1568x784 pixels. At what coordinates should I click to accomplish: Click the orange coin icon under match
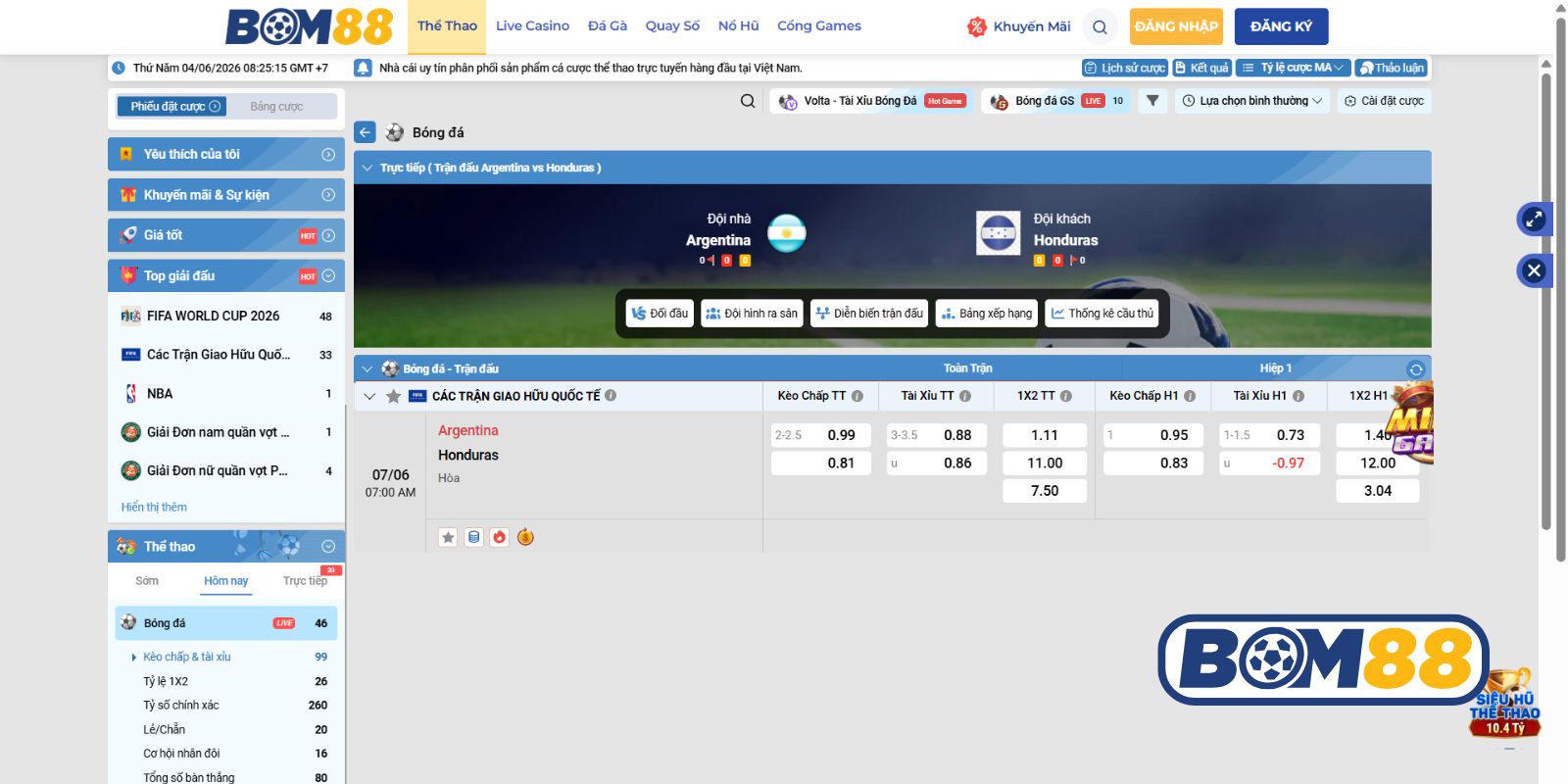525,537
